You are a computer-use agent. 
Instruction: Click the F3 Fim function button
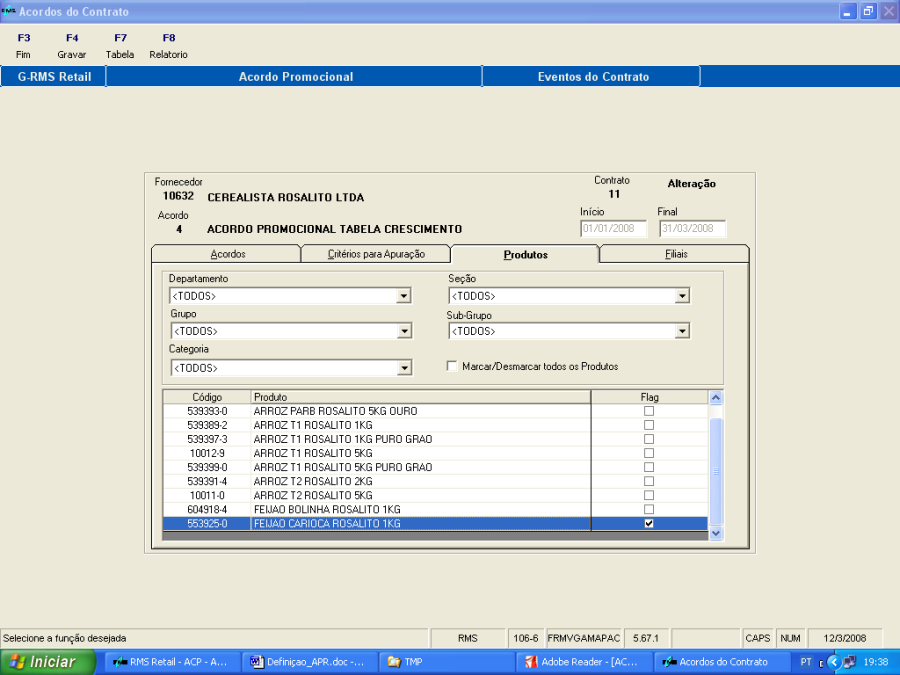(23, 46)
